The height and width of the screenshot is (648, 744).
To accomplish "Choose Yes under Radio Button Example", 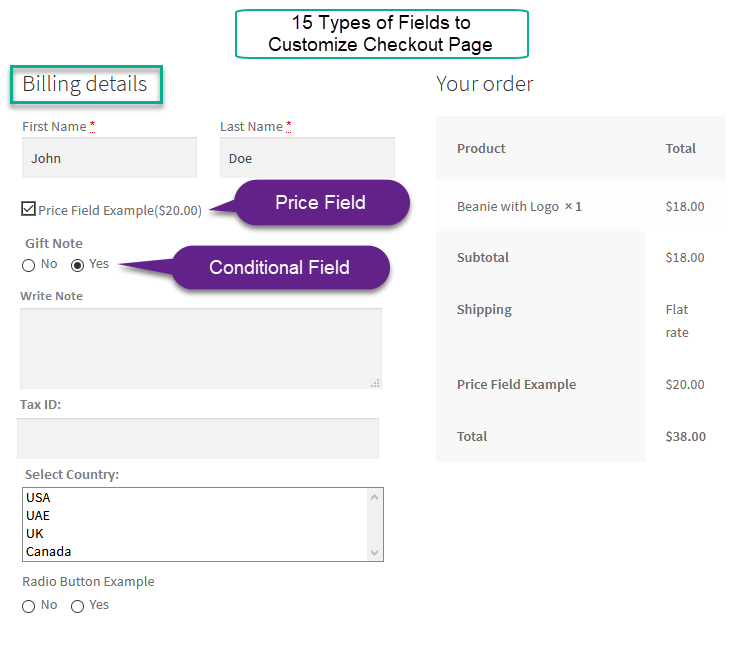I will coord(78,606).
